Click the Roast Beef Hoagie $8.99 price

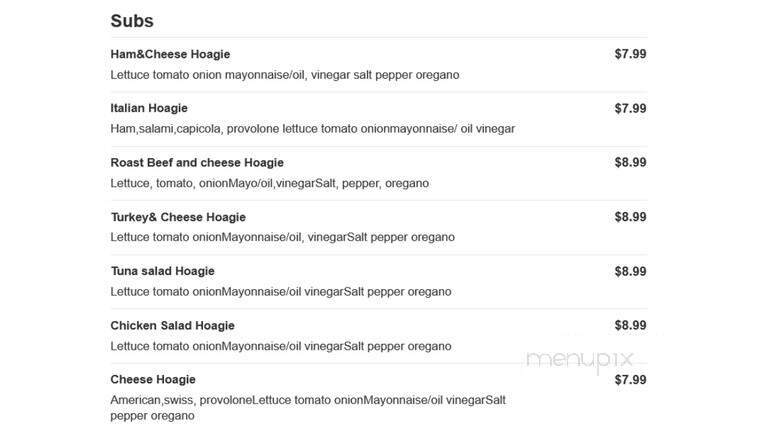(x=630, y=162)
